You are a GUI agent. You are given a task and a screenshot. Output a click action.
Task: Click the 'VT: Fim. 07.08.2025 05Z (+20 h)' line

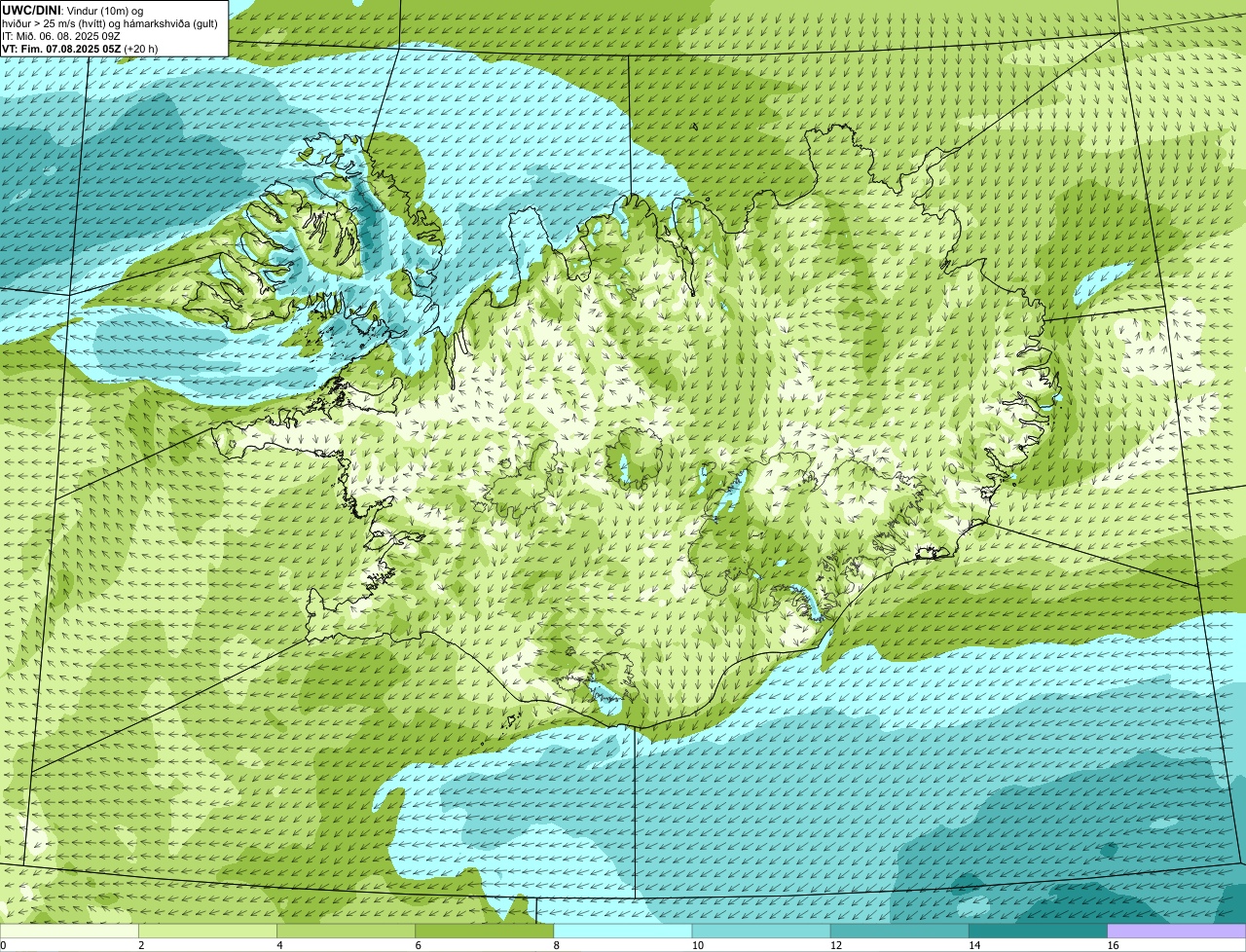coord(80,49)
